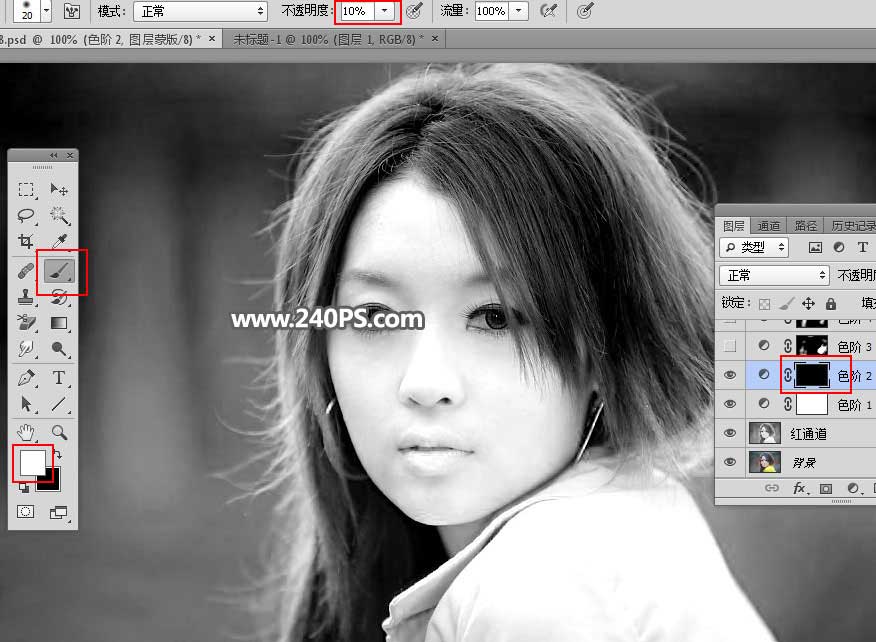
Task: Select the Type tool in toolbox
Action: pos(59,378)
